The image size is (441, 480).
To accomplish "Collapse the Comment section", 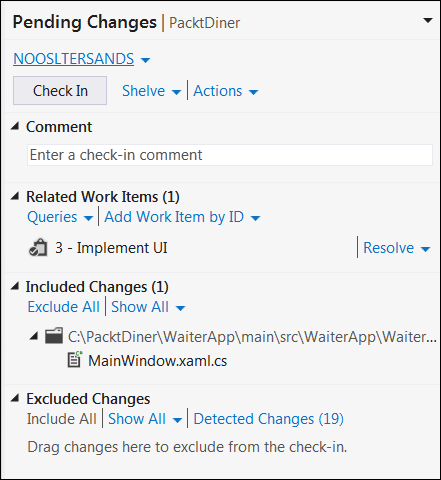I will pyautogui.click(x=15, y=126).
